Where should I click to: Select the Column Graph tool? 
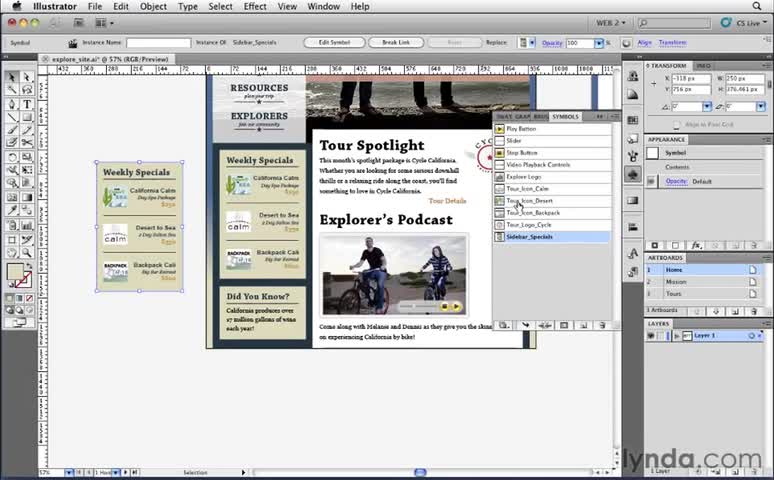click(27, 225)
